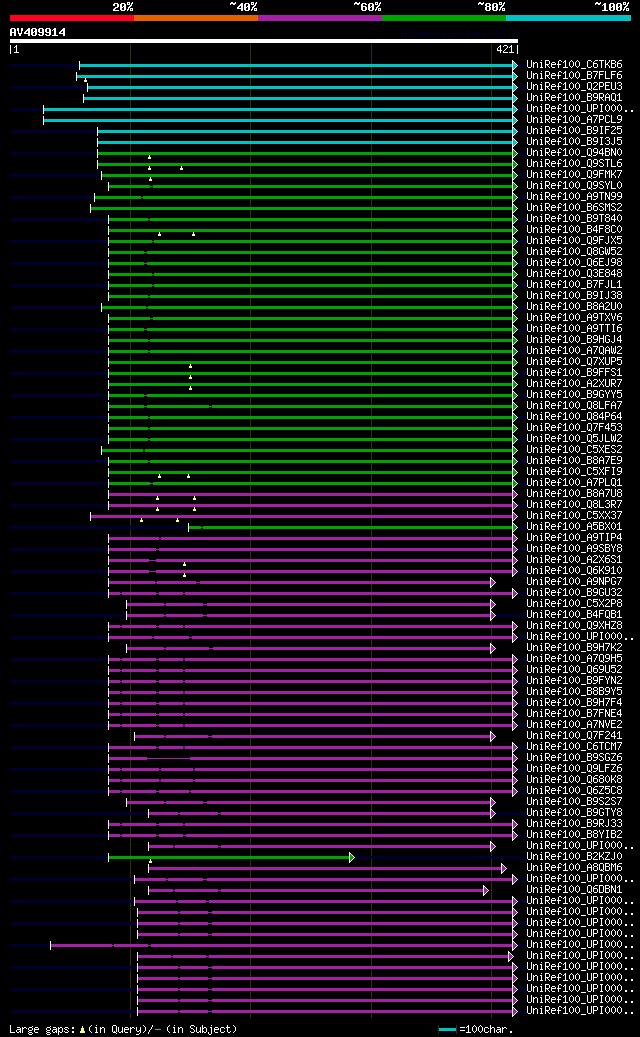Open hit UniRef100_C6TKB6

coord(574,65)
